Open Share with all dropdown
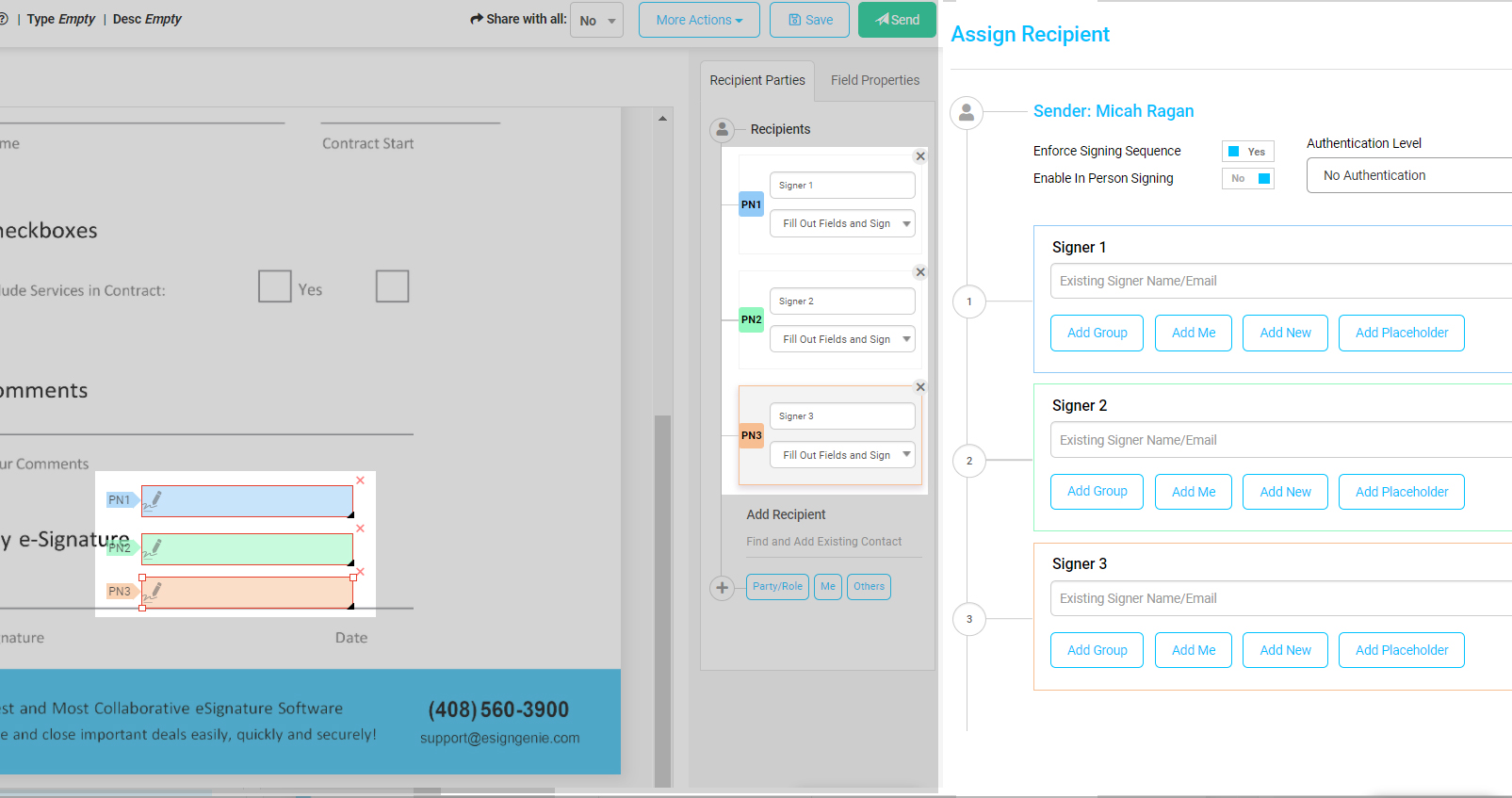1512x798 pixels. pyautogui.click(x=596, y=20)
